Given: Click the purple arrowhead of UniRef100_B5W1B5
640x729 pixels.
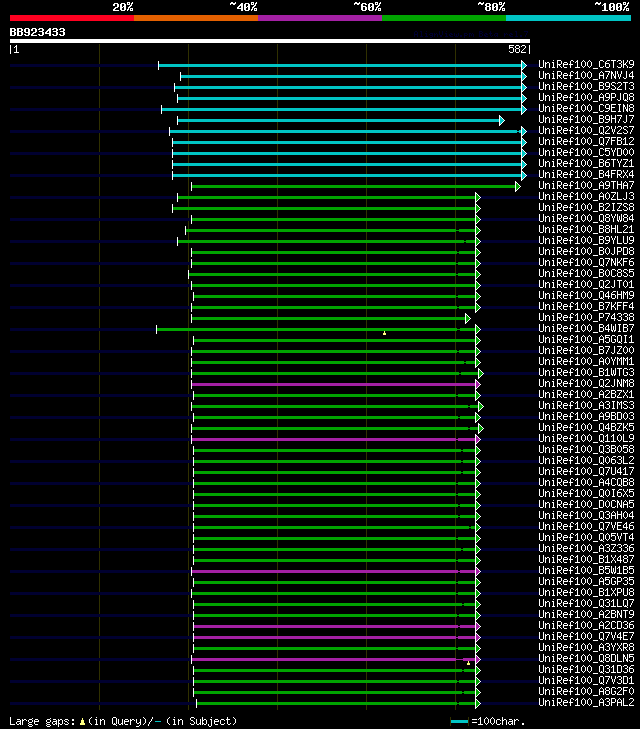Looking at the screenshot, I should 478,571.
